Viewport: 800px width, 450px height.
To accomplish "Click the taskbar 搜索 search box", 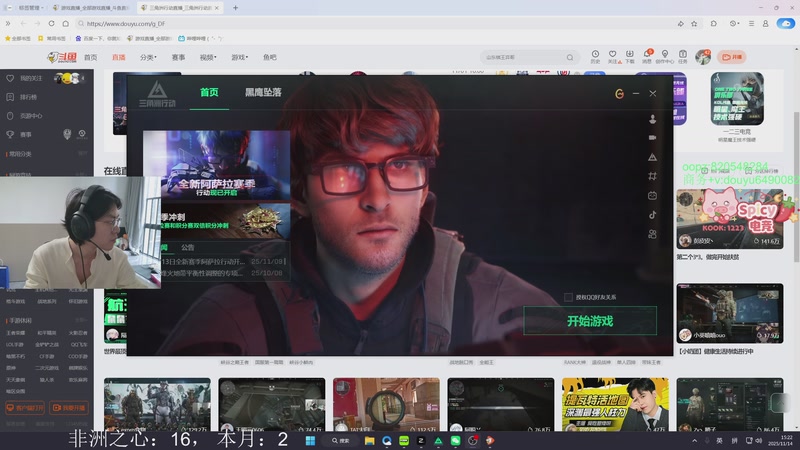I will pos(340,441).
